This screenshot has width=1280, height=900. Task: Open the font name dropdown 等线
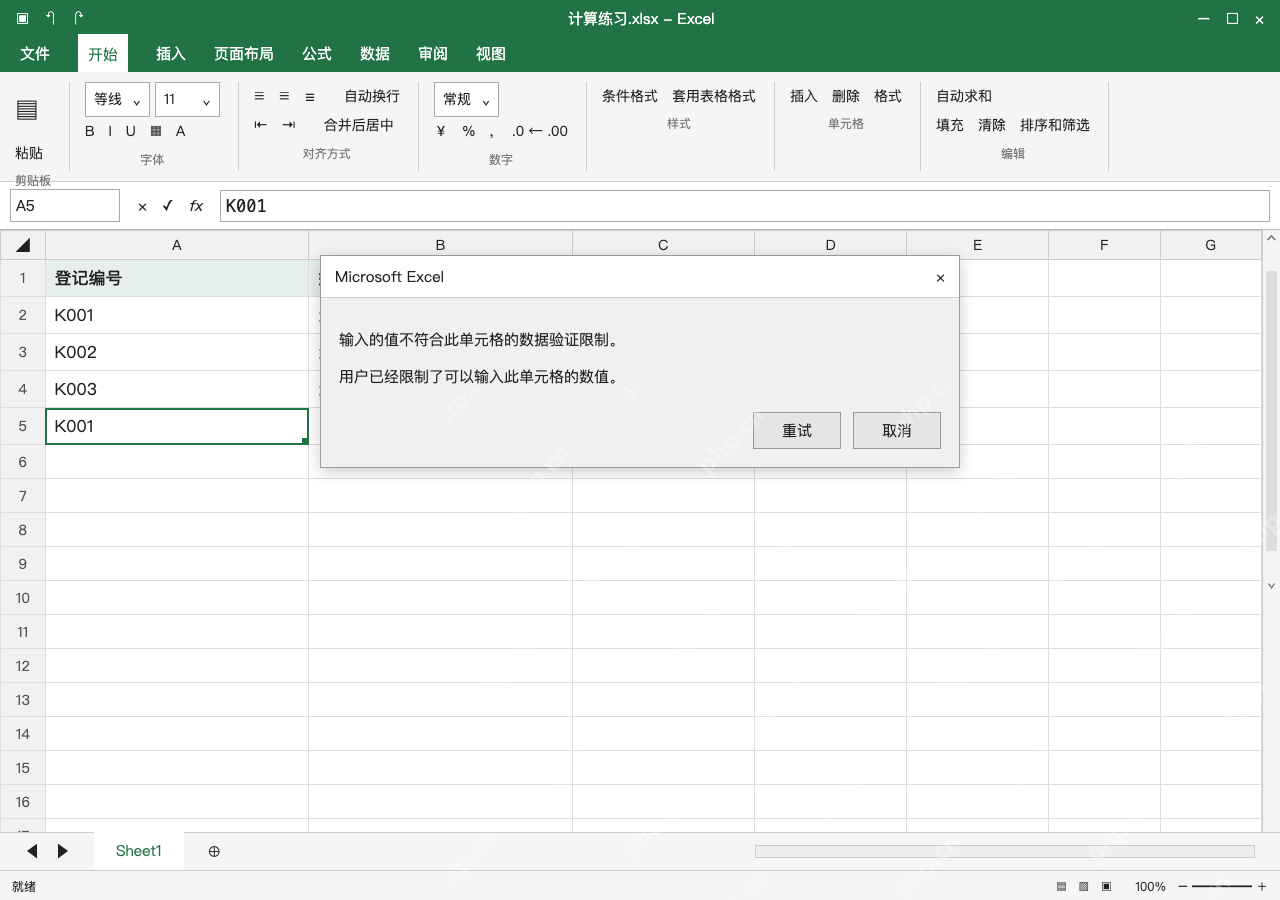[118, 99]
